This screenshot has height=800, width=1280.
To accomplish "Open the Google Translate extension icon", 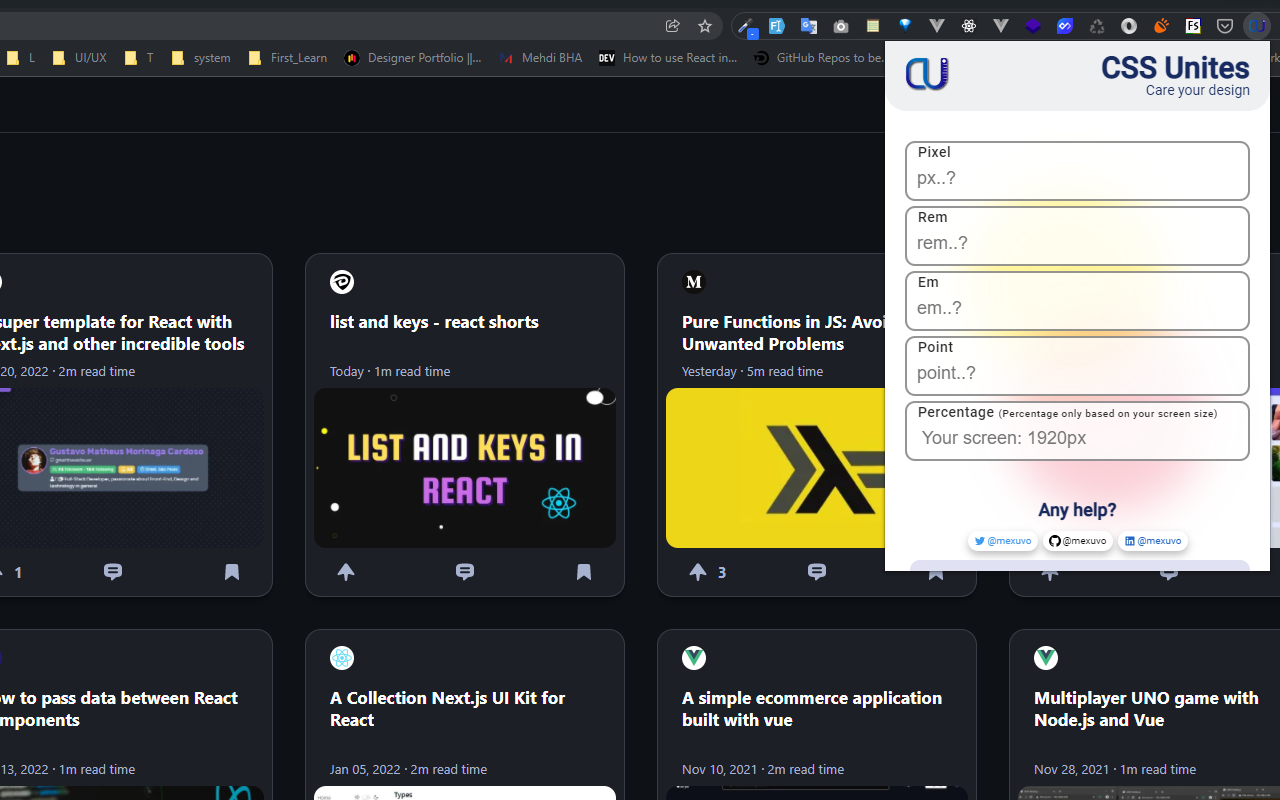I will pos(809,26).
